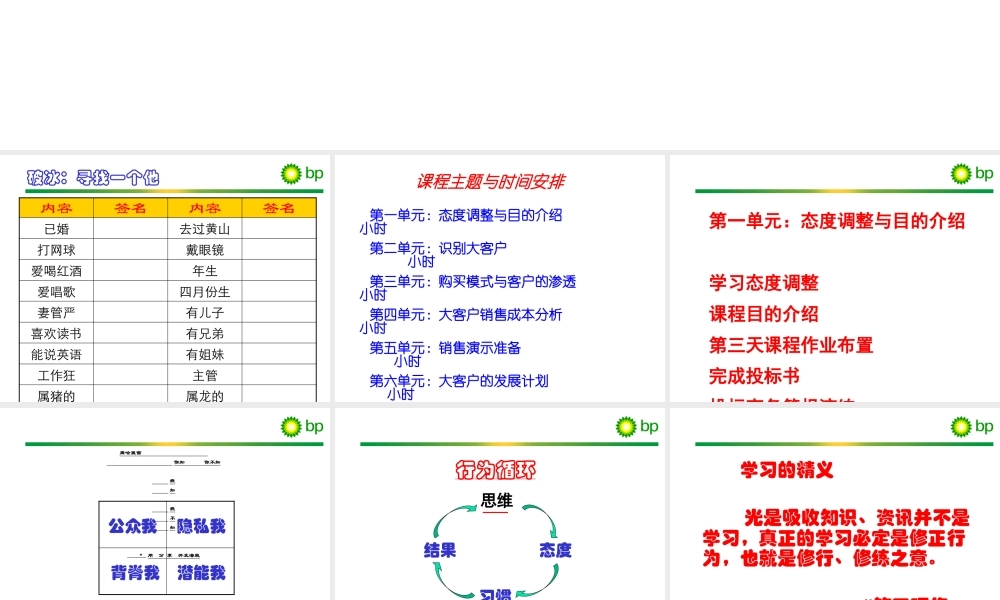Click table cell 喜欢读书
Viewport: 1000px width, 600px height.
[57, 333]
